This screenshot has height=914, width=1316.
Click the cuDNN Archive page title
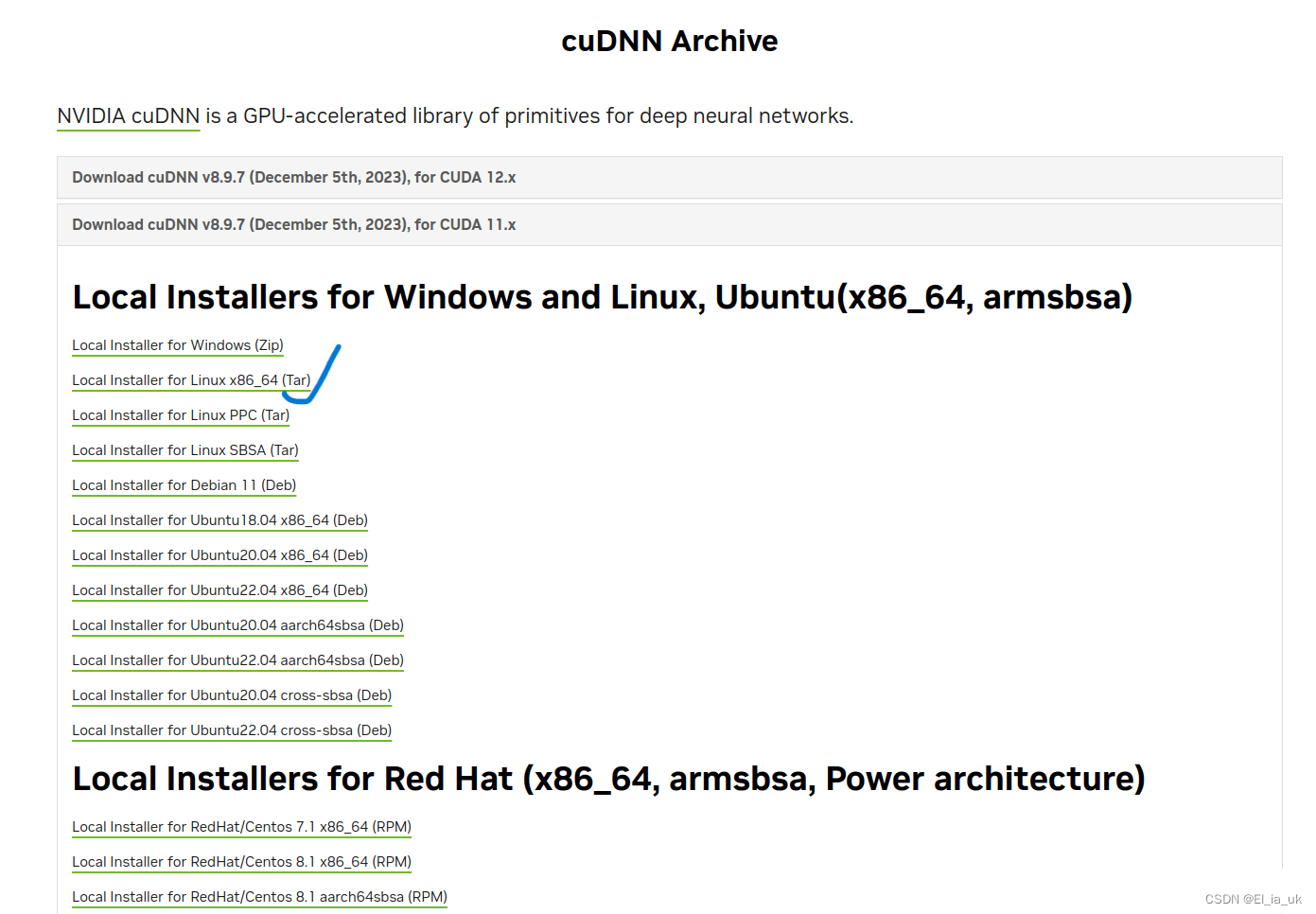[x=669, y=41]
